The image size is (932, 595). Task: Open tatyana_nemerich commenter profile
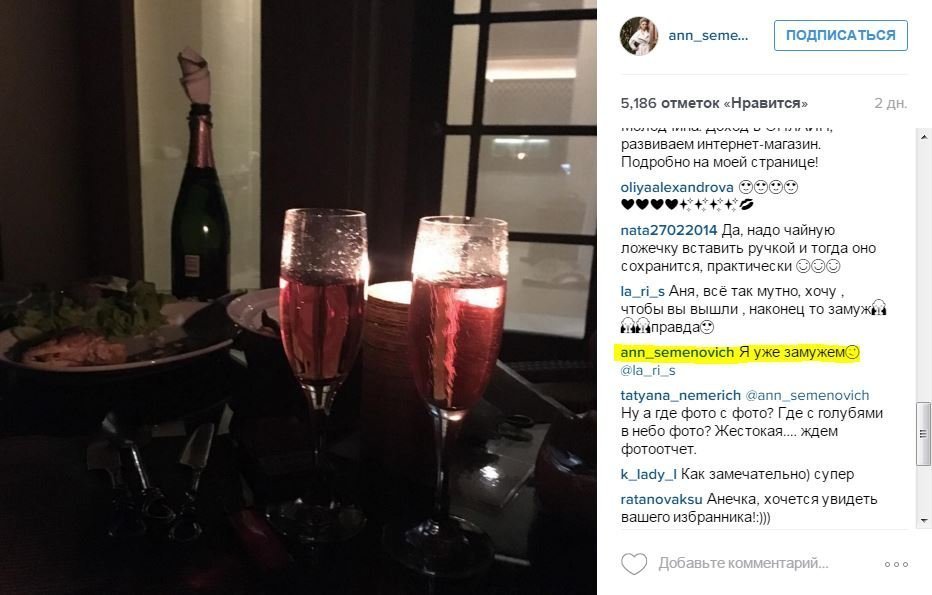tap(681, 395)
